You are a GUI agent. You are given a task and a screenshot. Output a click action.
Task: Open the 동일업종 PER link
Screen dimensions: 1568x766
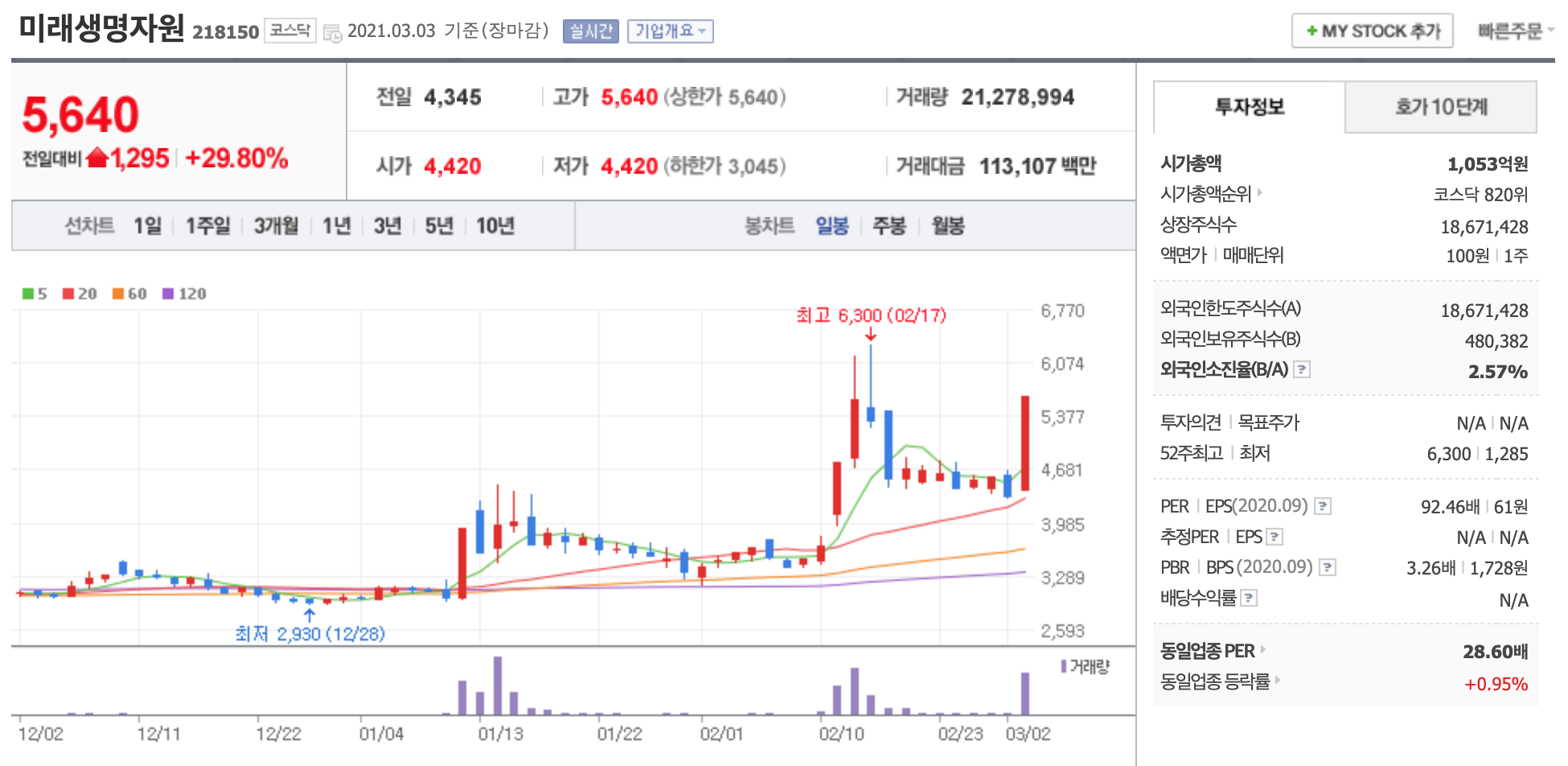[x=1207, y=651]
